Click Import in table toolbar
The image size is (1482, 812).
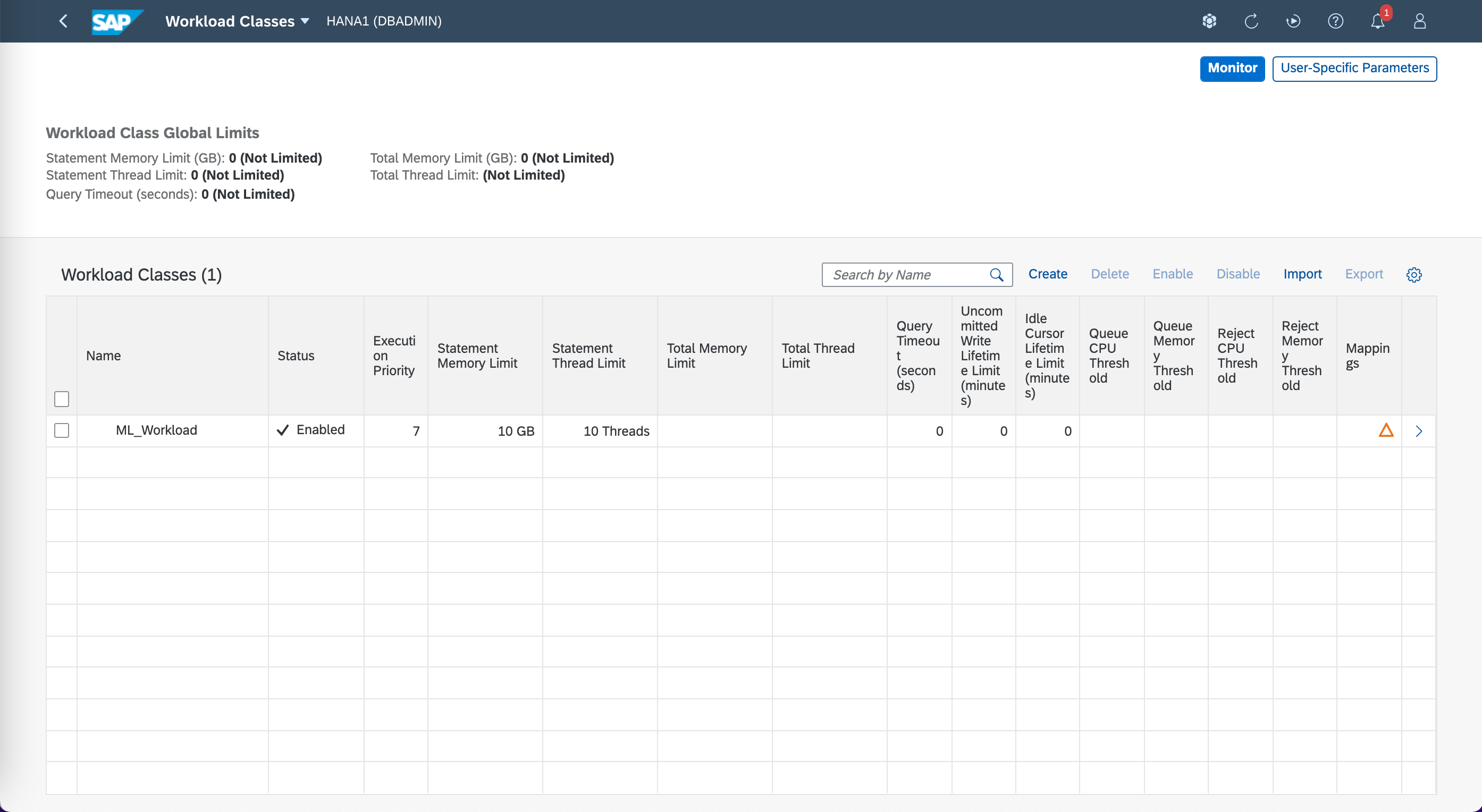[x=1302, y=274]
